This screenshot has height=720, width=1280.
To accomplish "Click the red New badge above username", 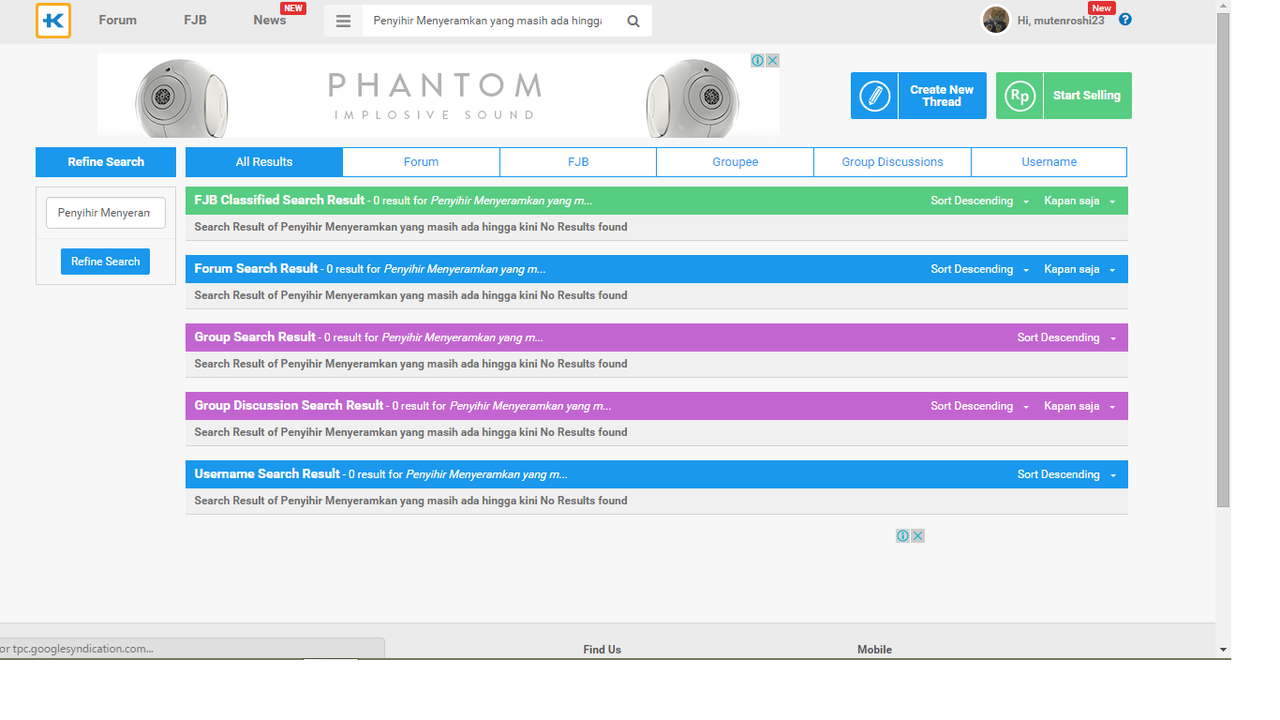I will (x=1102, y=8).
